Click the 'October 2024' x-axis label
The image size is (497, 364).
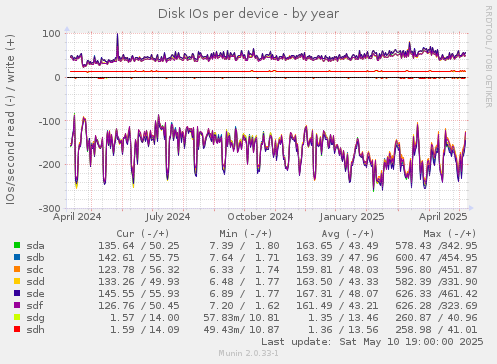click(260, 217)
